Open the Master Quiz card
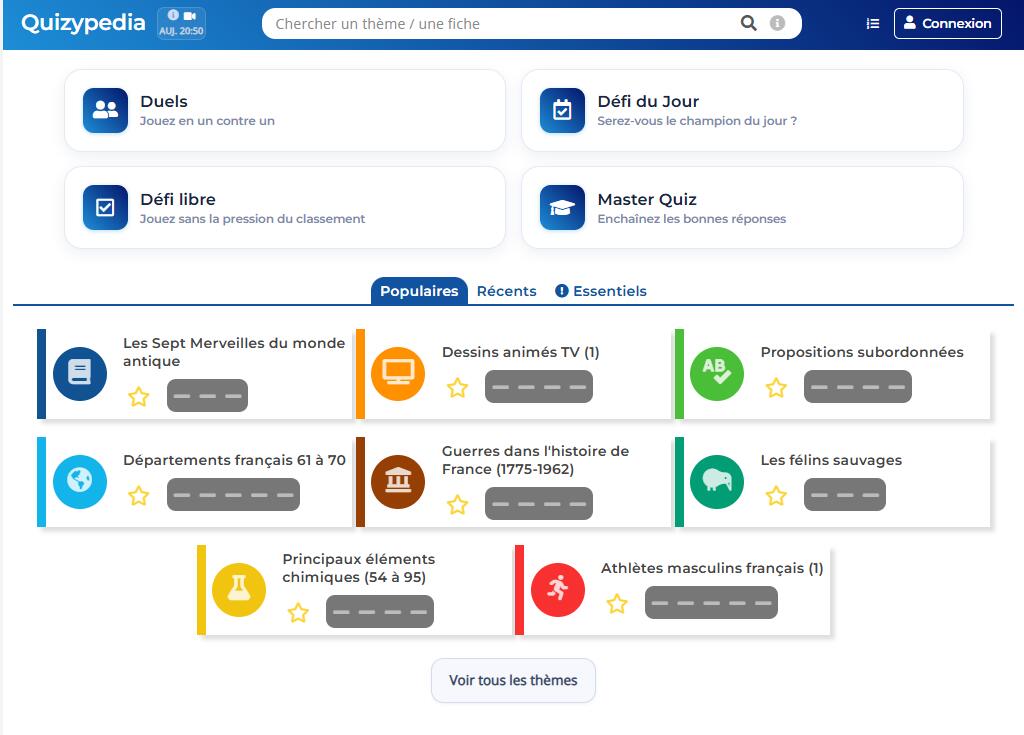 742,208
